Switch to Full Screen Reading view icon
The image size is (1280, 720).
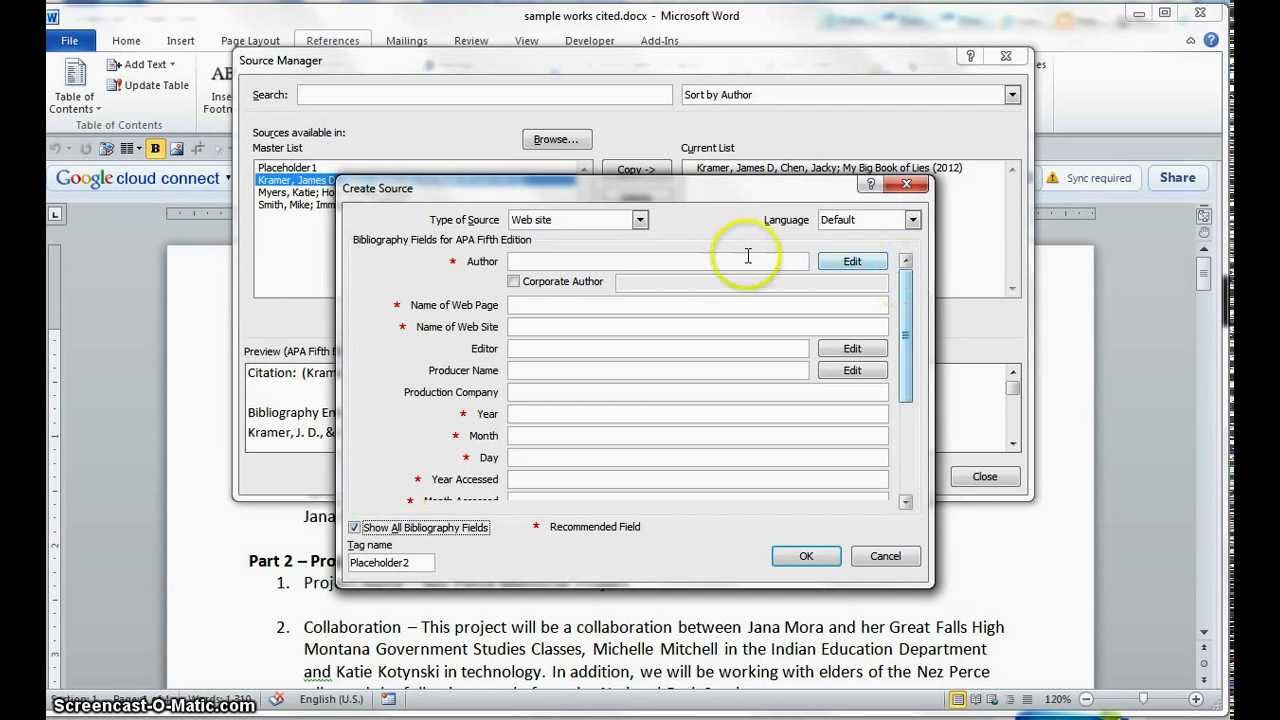(977, 699)
